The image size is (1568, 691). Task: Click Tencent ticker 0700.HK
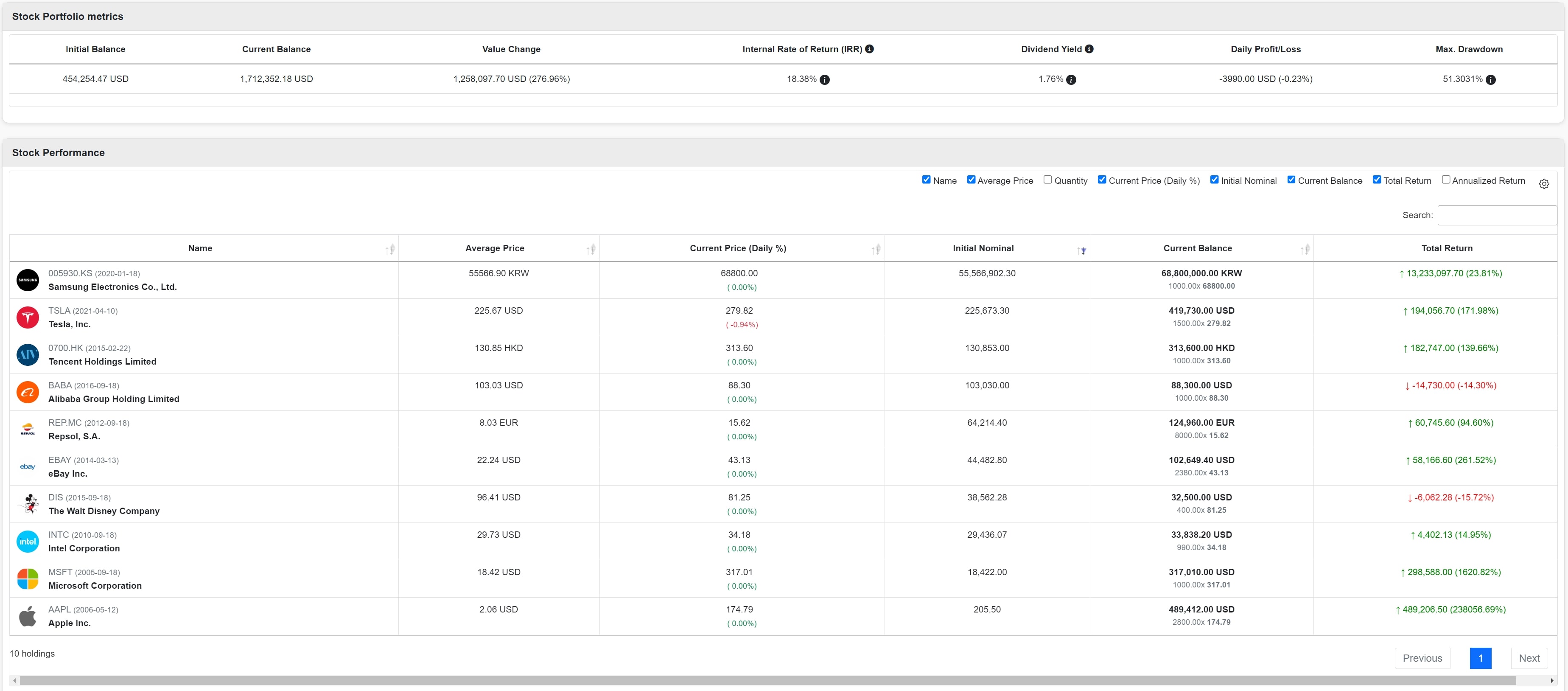(66, 348)
